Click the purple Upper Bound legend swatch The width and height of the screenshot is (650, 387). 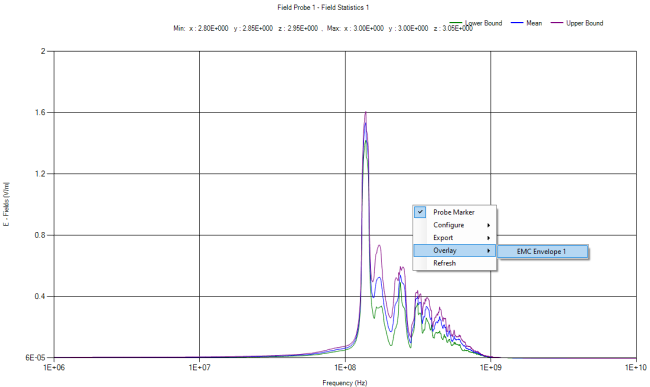[x=557, y=23]
